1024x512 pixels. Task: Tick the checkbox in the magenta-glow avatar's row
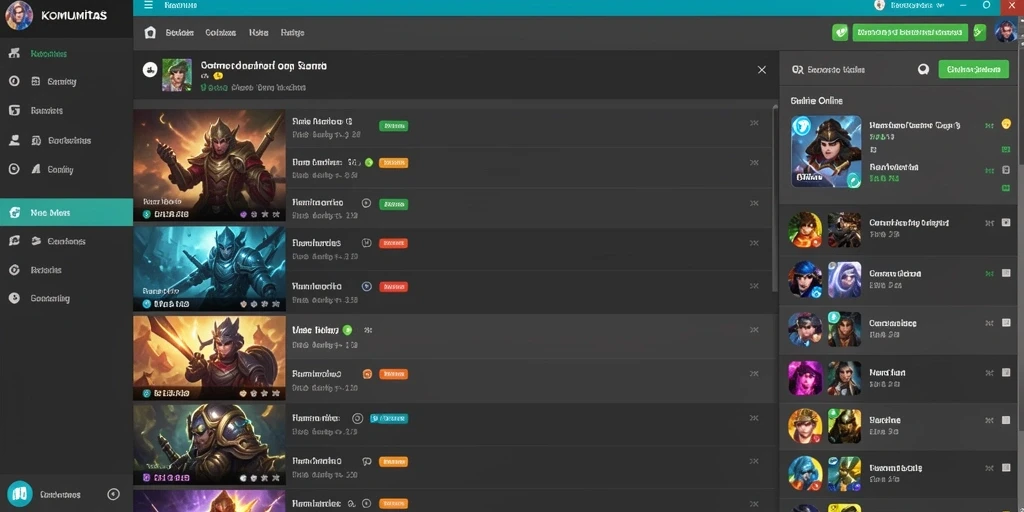click(1006, 373)
